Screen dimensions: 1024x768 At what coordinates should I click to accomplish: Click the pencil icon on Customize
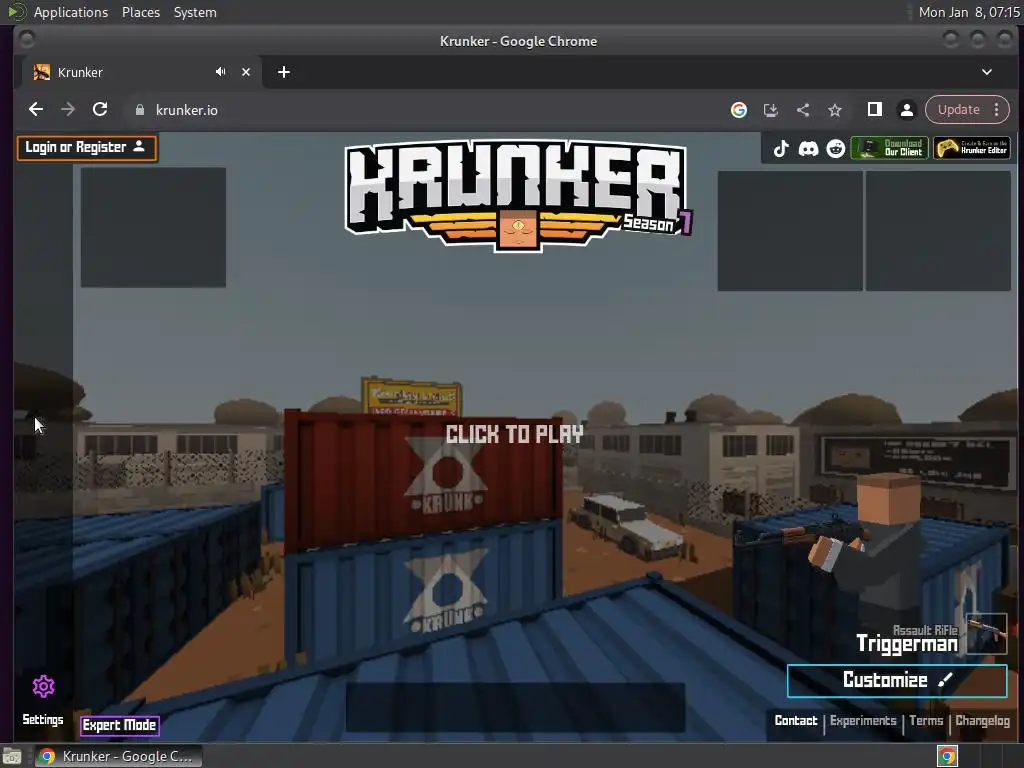945,680
